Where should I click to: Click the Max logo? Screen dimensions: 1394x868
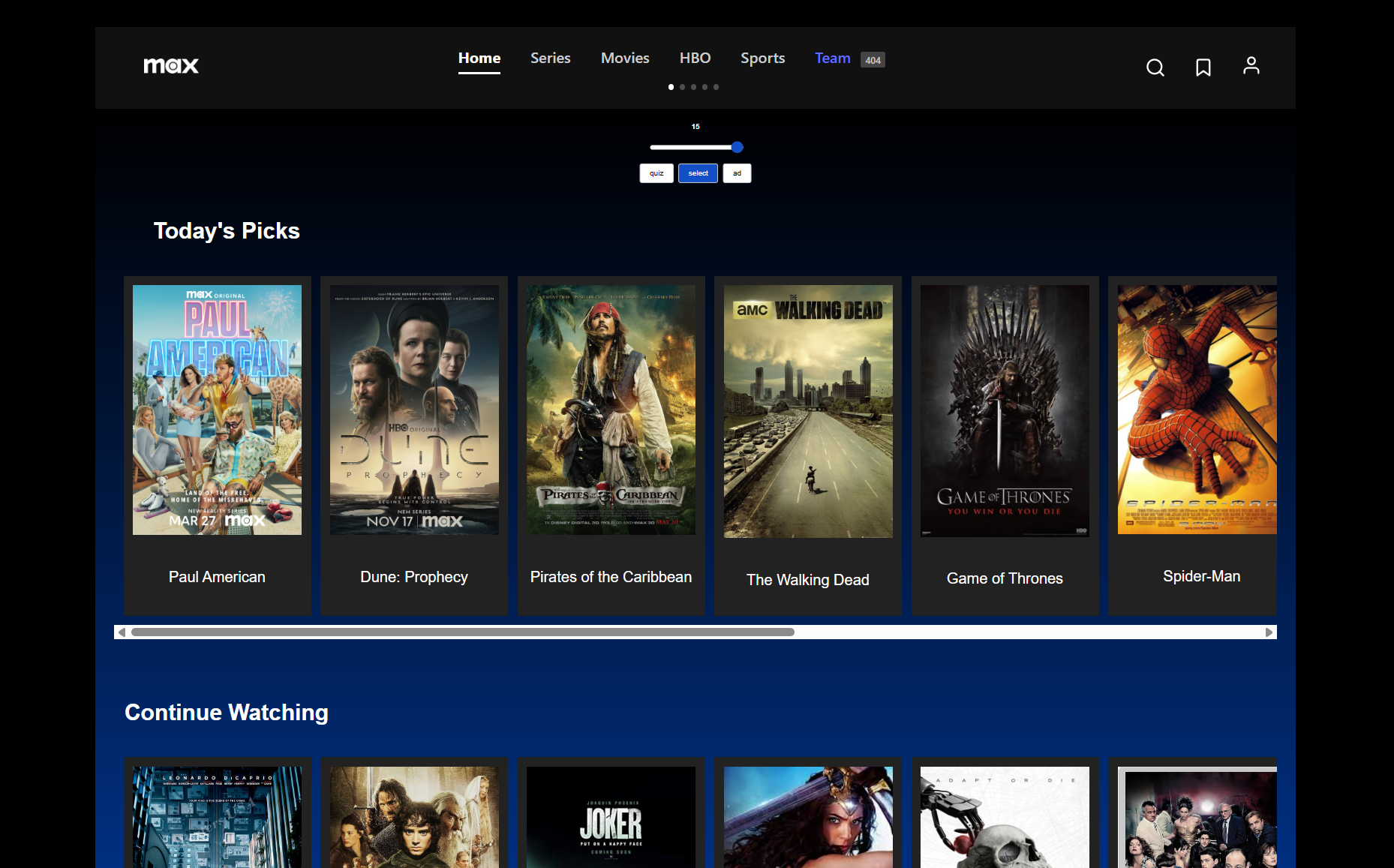coord(170,65)
